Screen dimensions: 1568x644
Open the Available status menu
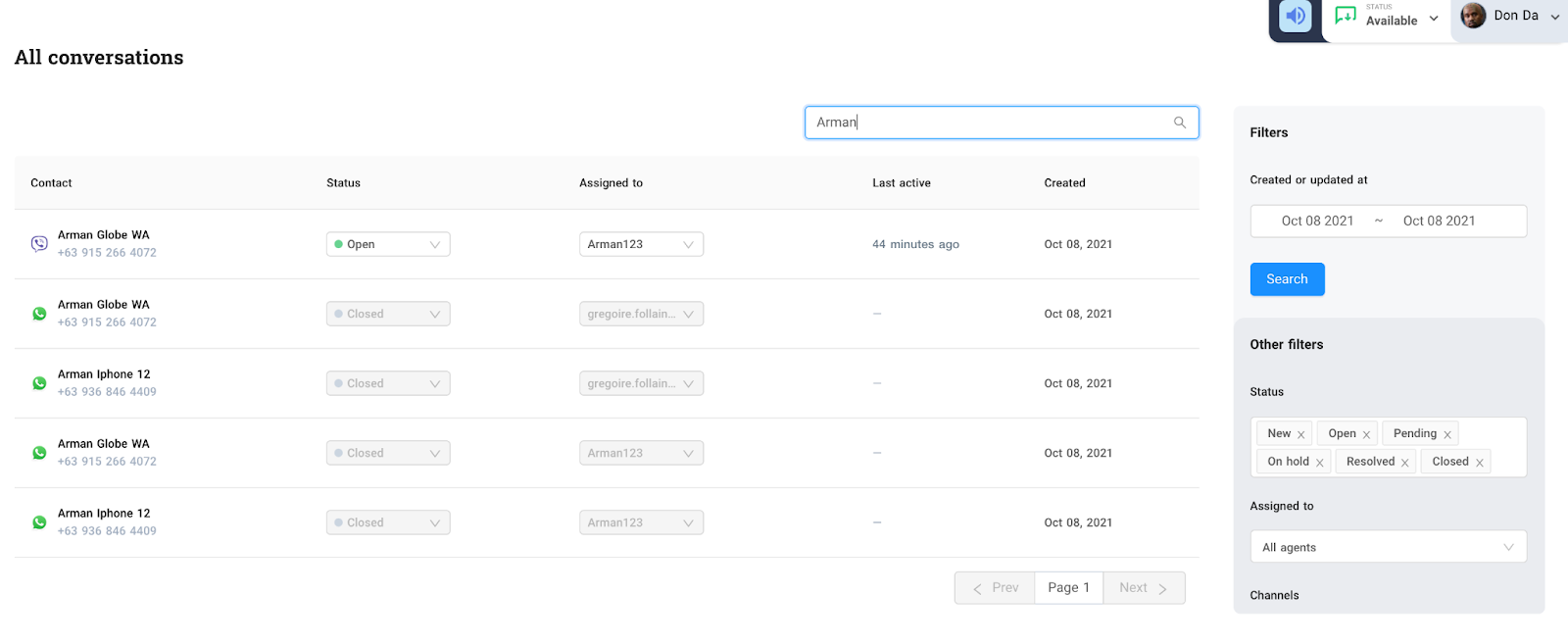point(1401,20)
